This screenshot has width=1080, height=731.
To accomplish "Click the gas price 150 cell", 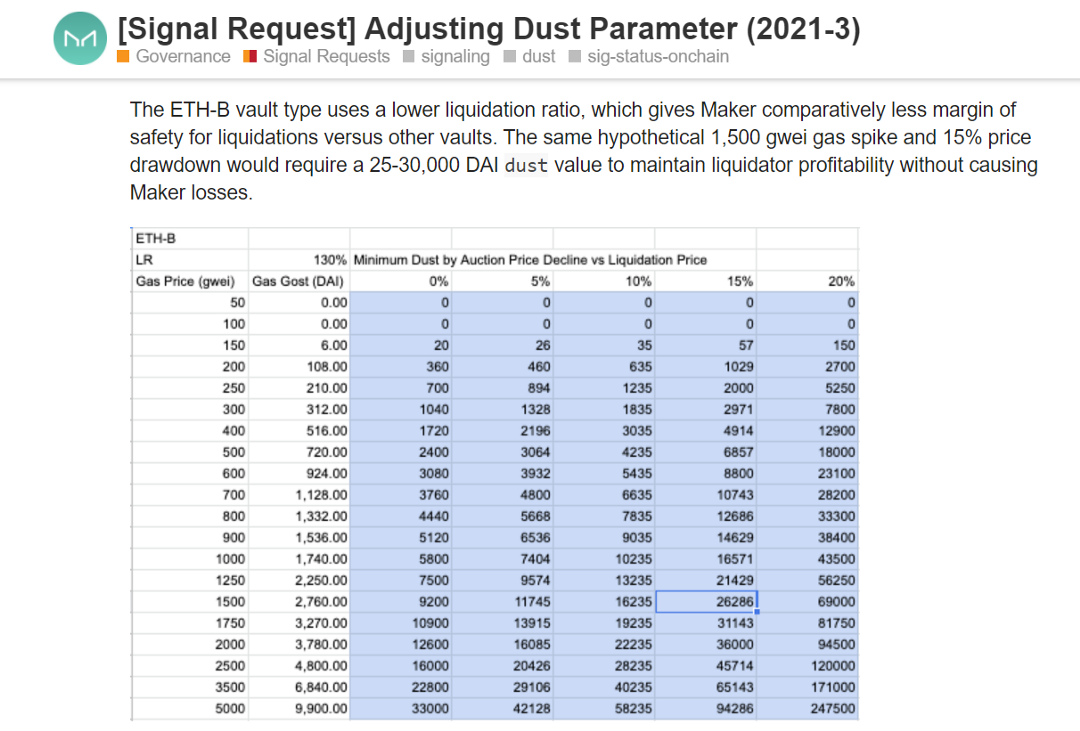I will (x=190, y=345).
